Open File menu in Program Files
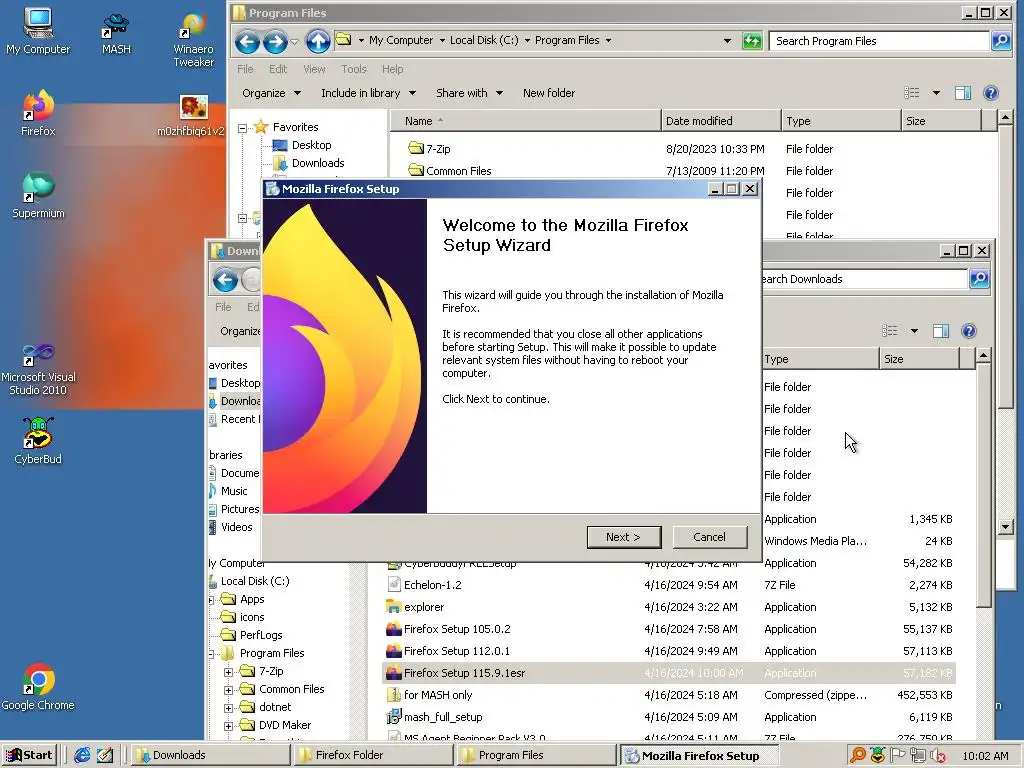The width and height of the screenshot is (1024, 768). 245,69
